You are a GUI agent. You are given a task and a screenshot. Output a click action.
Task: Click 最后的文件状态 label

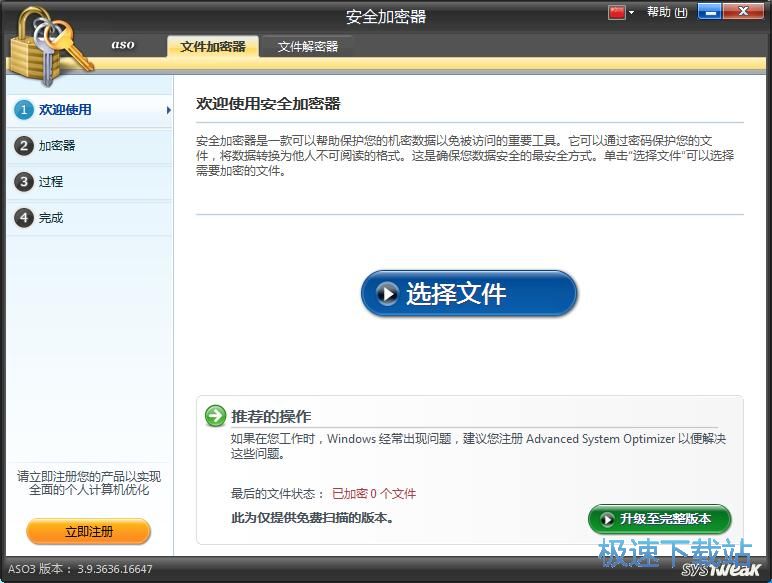(x=277, y=493)
